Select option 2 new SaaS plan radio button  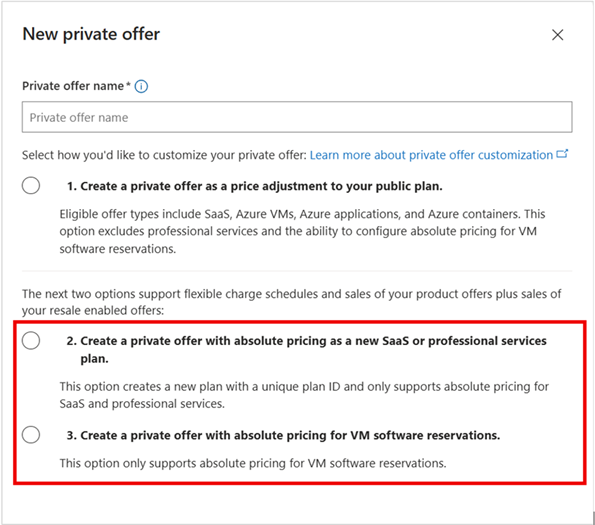point(31,340)
